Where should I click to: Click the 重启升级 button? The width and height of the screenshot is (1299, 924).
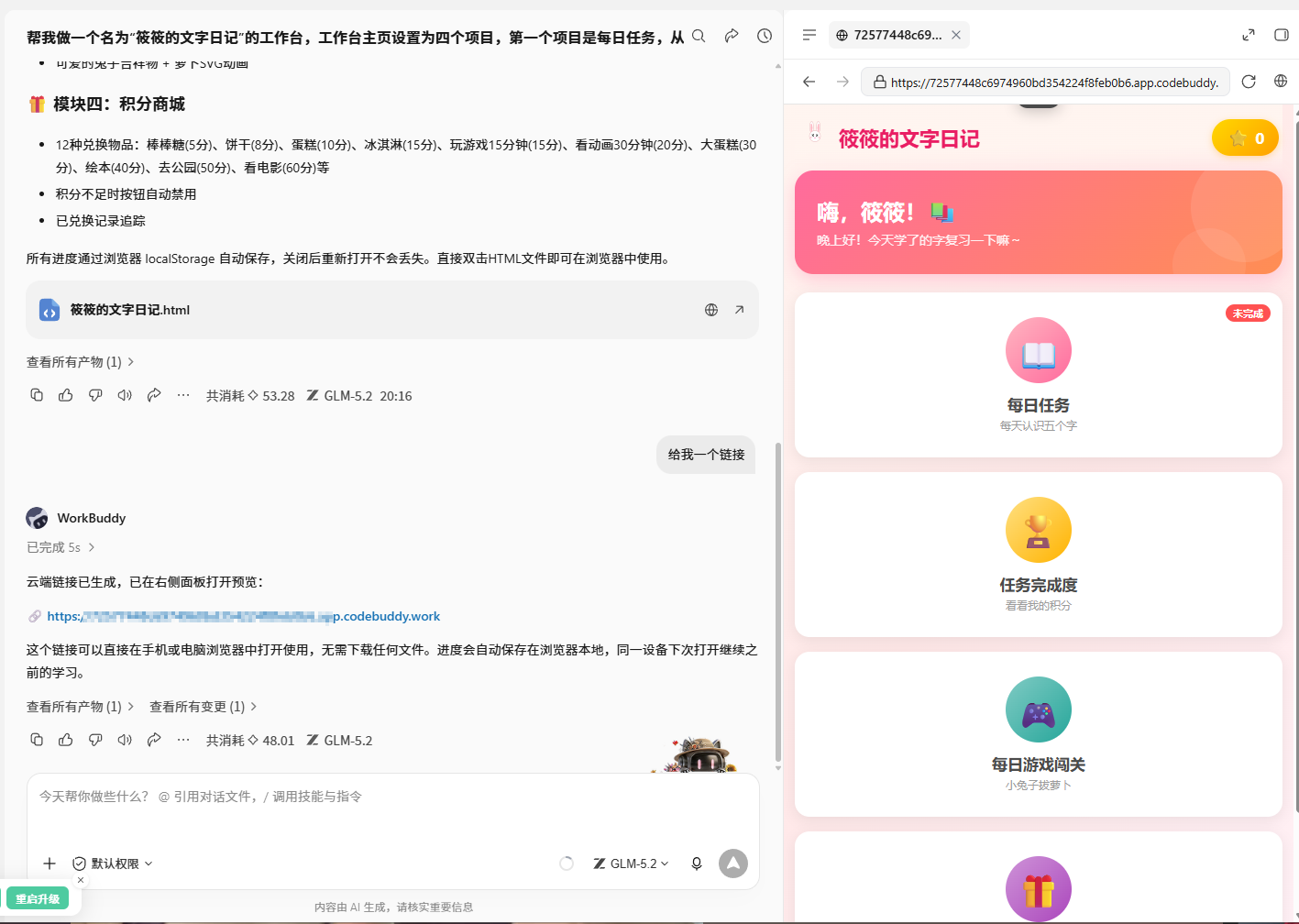(x=38, y=899)
